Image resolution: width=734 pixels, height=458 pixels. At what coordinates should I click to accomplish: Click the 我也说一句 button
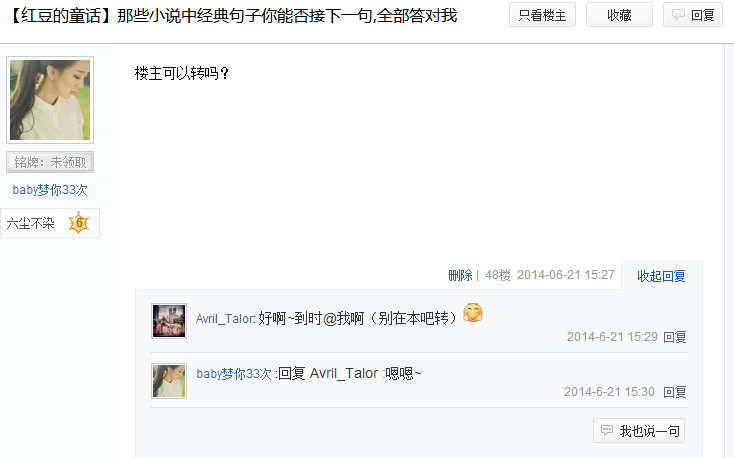[x=639, y=430]
